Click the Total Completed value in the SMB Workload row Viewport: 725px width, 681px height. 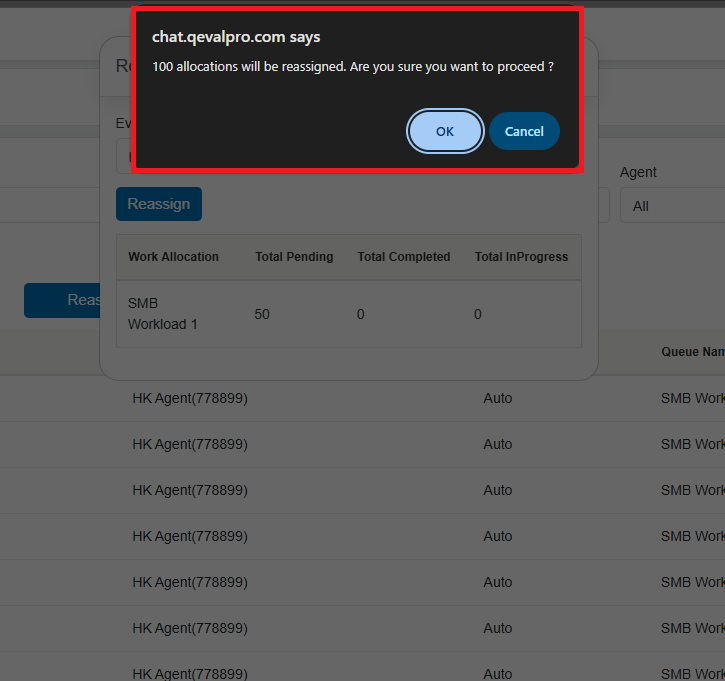point(361,314)
